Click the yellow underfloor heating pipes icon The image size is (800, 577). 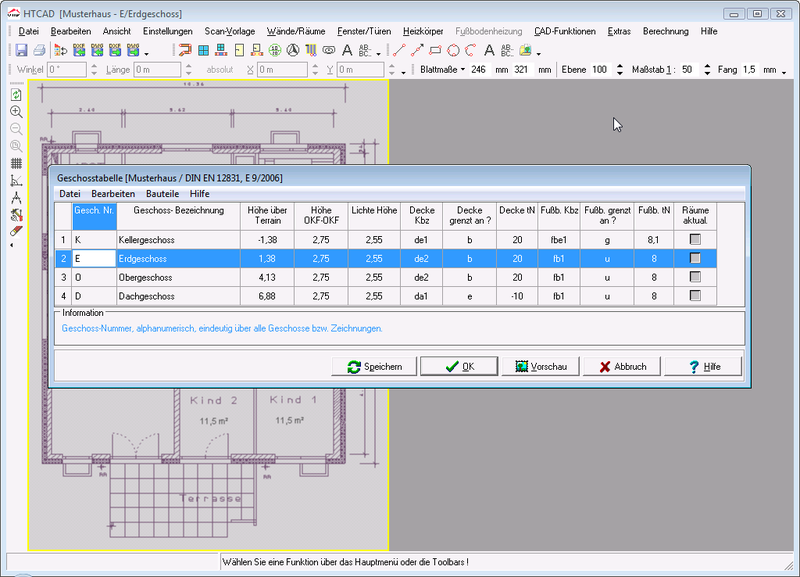311,50
